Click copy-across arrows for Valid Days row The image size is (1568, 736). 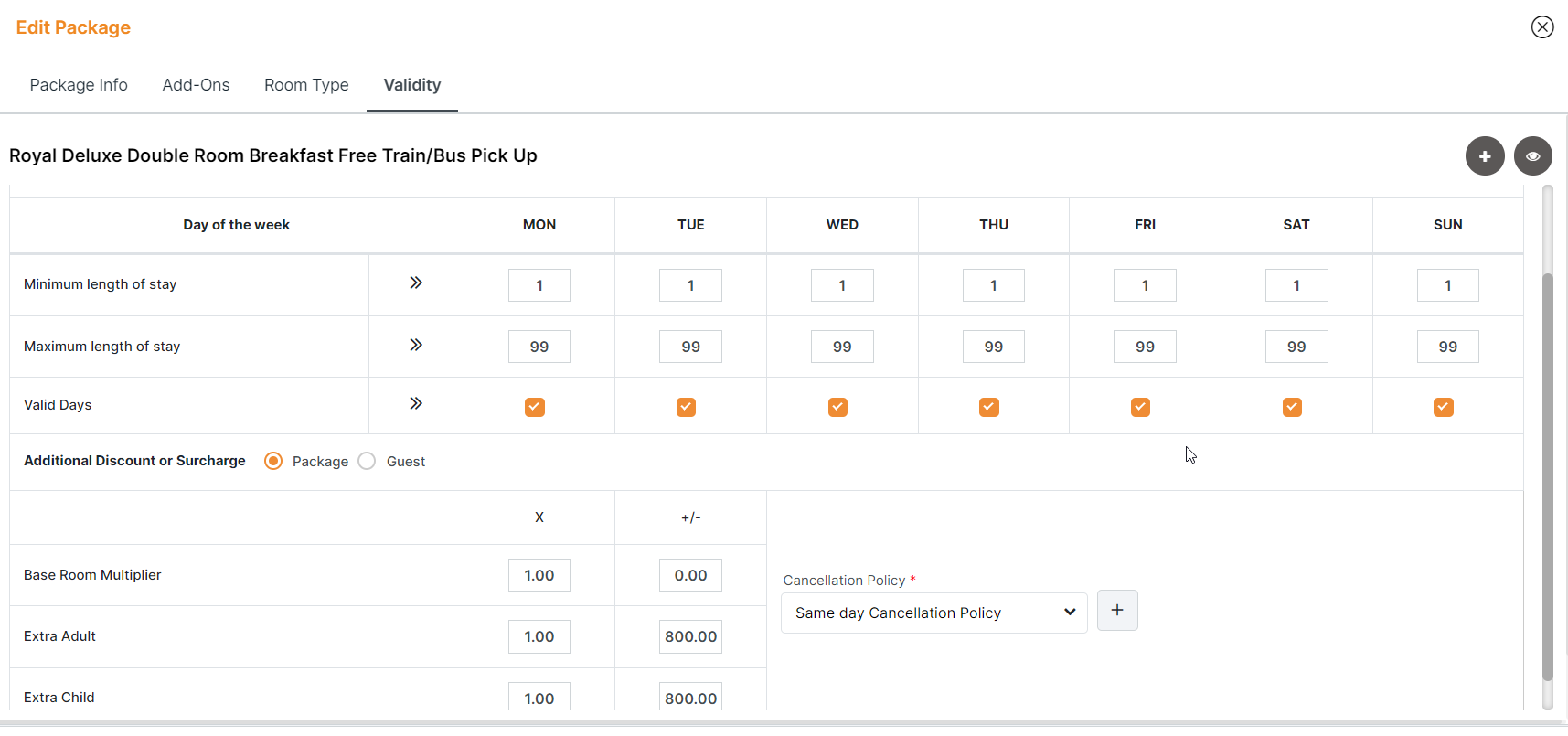416,404
